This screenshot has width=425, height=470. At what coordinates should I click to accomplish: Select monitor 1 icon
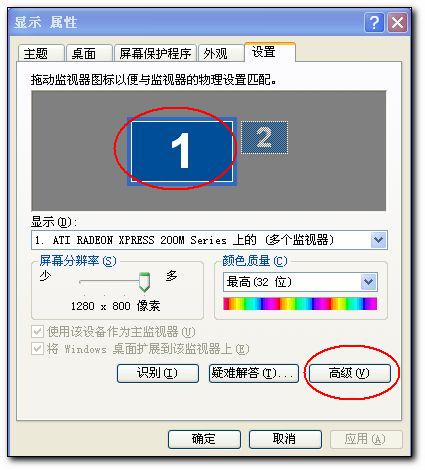point(182,151)
